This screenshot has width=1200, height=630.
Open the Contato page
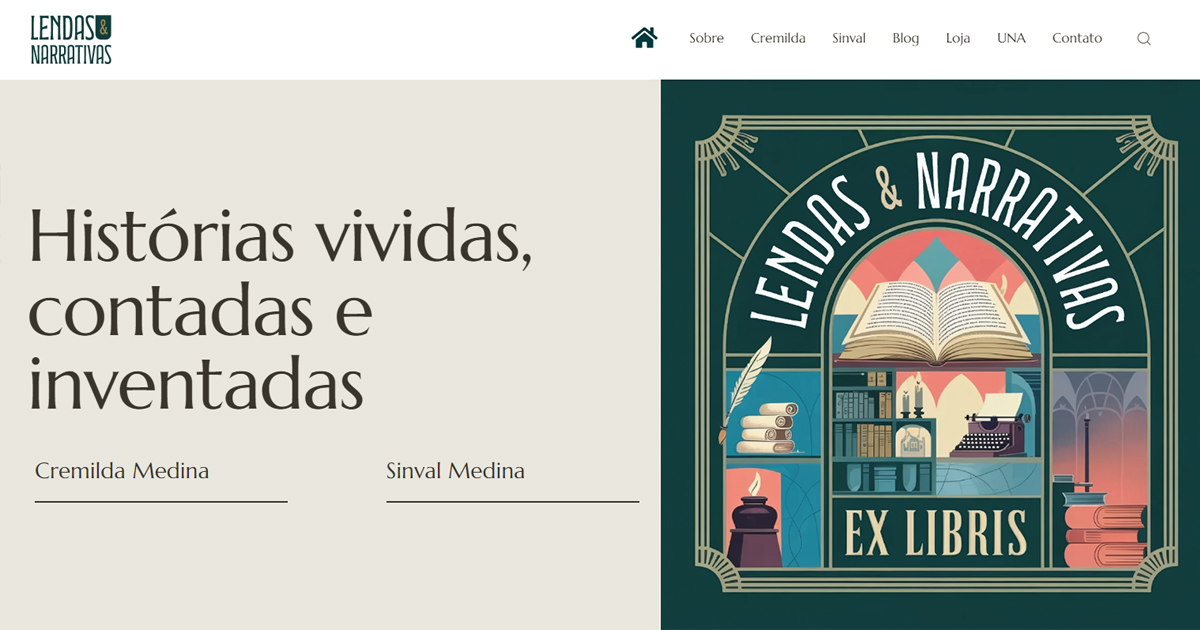[1077, 38]
